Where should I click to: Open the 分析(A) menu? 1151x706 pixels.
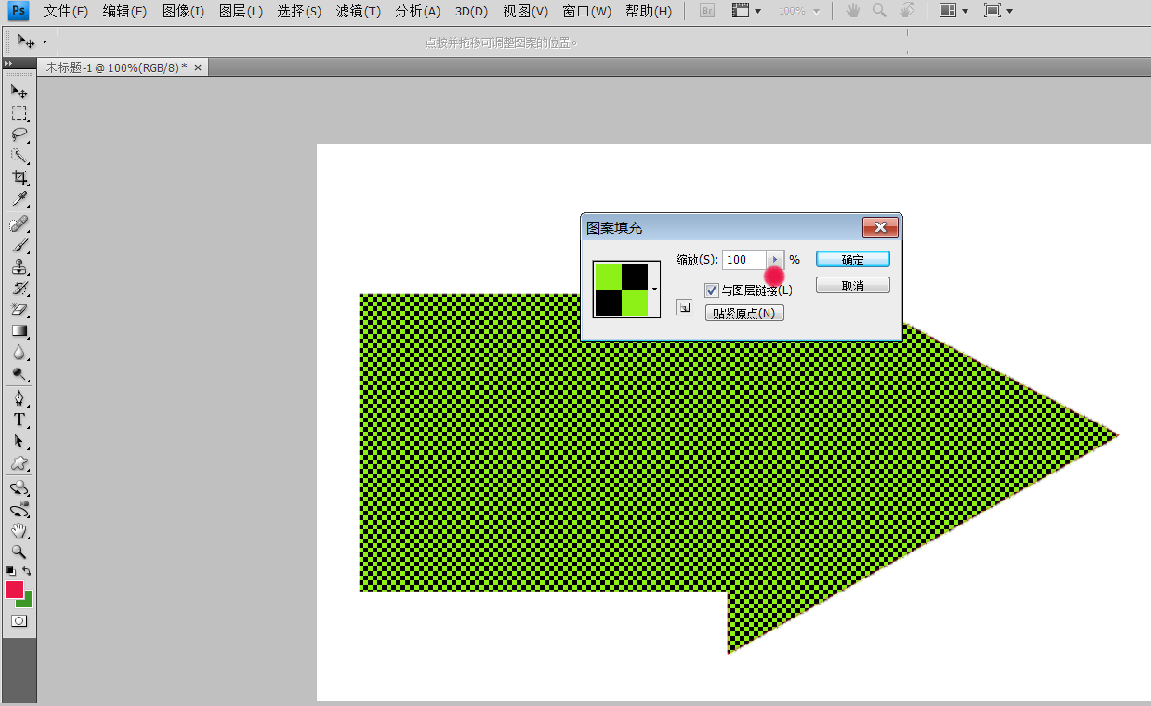pyautogui.click(x=418, y=11)
